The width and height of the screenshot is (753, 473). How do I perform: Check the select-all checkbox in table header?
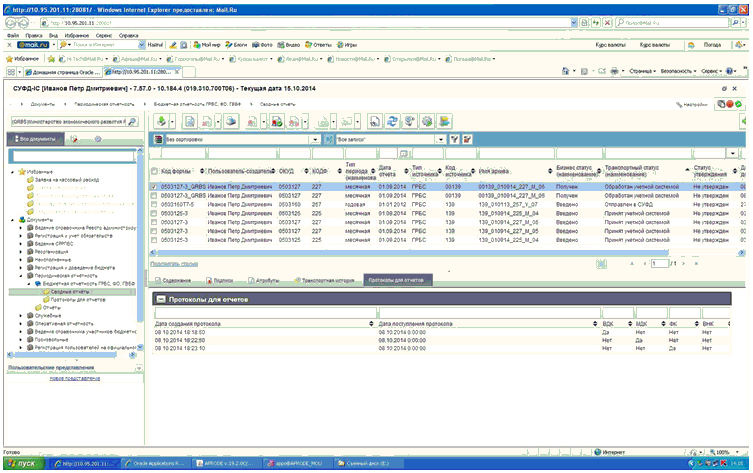[154, 169]
